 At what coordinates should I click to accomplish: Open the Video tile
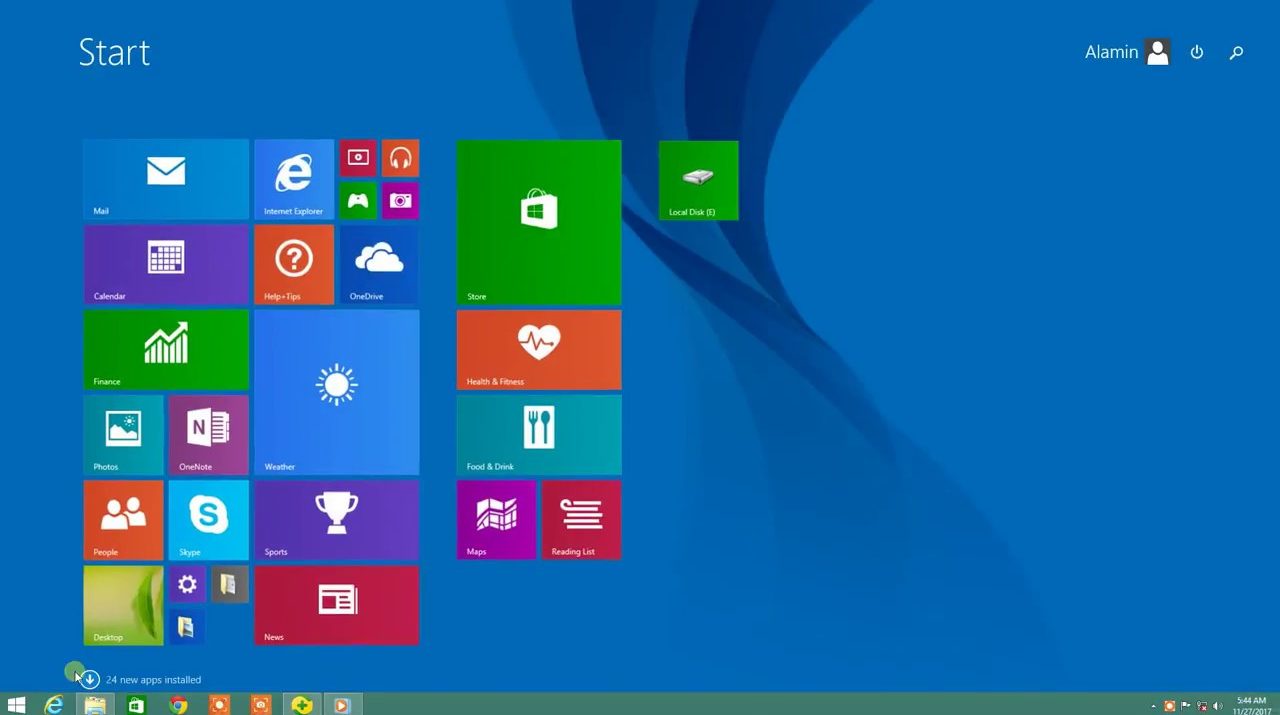[x=358, y=158]
